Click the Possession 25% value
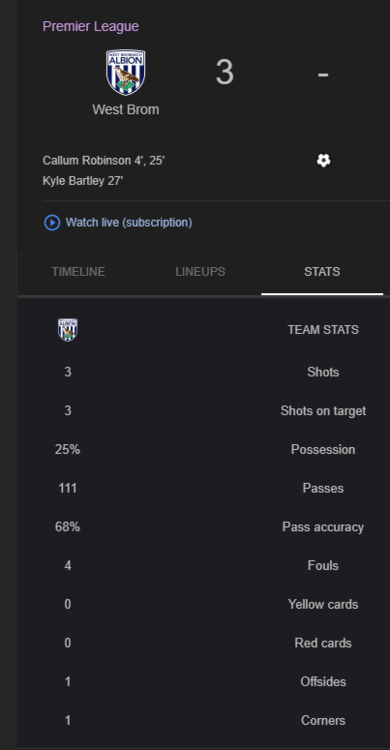 pyautogui.click(x=67, y=450)
